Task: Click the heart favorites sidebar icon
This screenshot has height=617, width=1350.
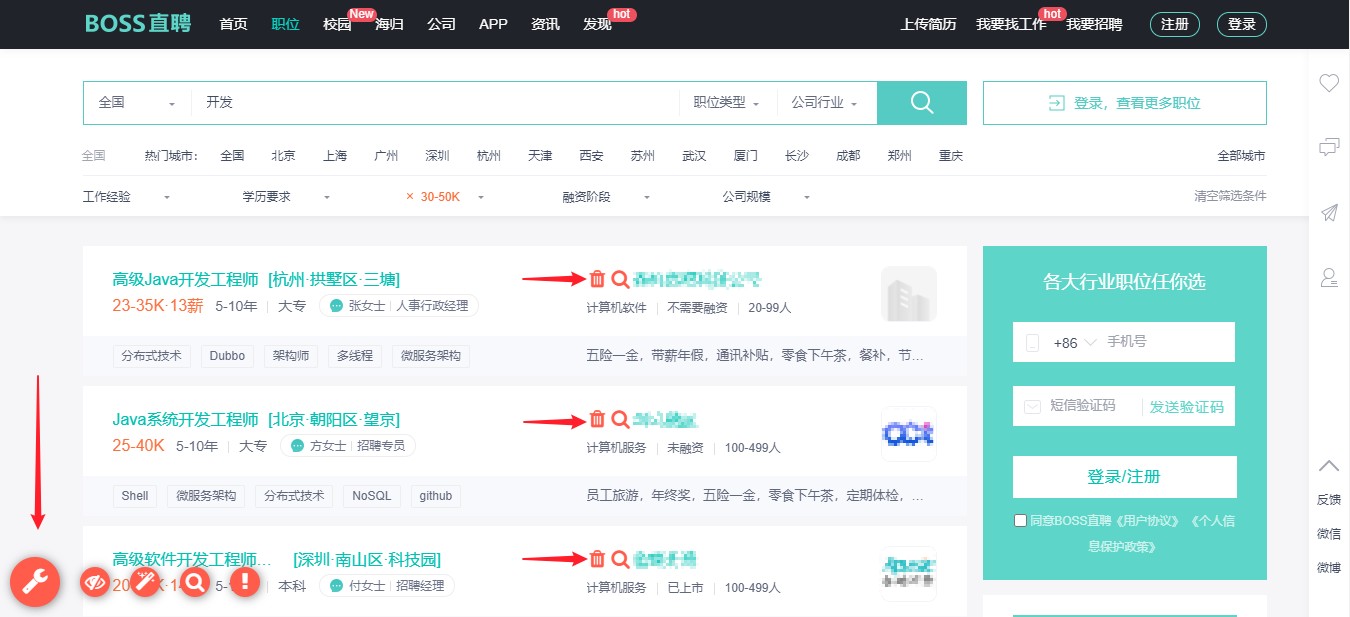Action: coord(1329,83)
